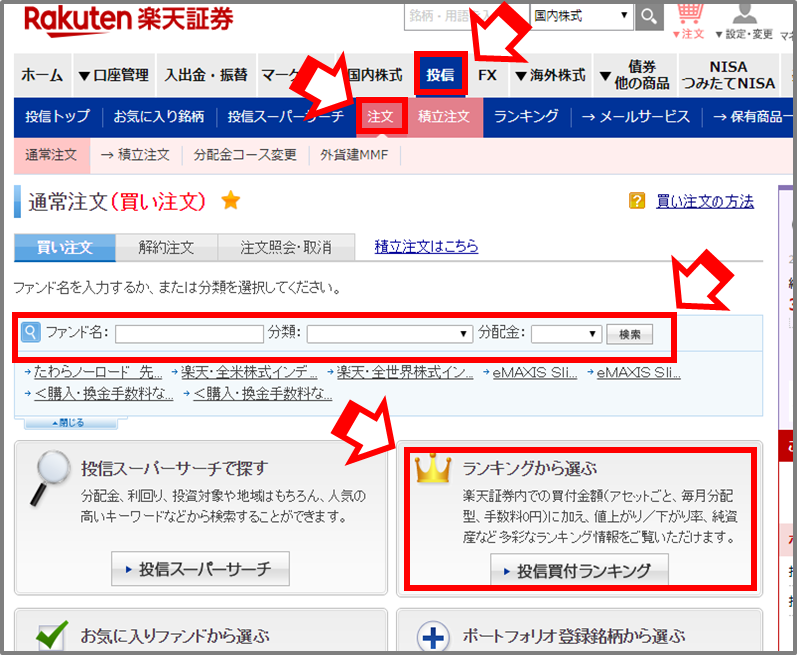The width and height of the screenshot is (797, 655).
Task: Click the gold star favorite icon
Action: tap(231, 200)
